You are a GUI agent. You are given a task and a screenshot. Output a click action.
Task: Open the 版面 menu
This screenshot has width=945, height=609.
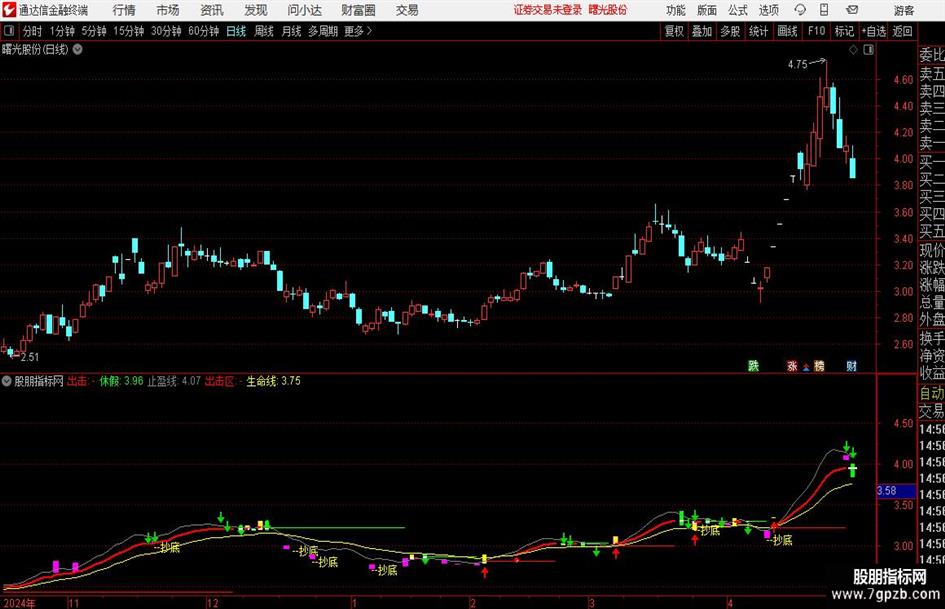707,10
